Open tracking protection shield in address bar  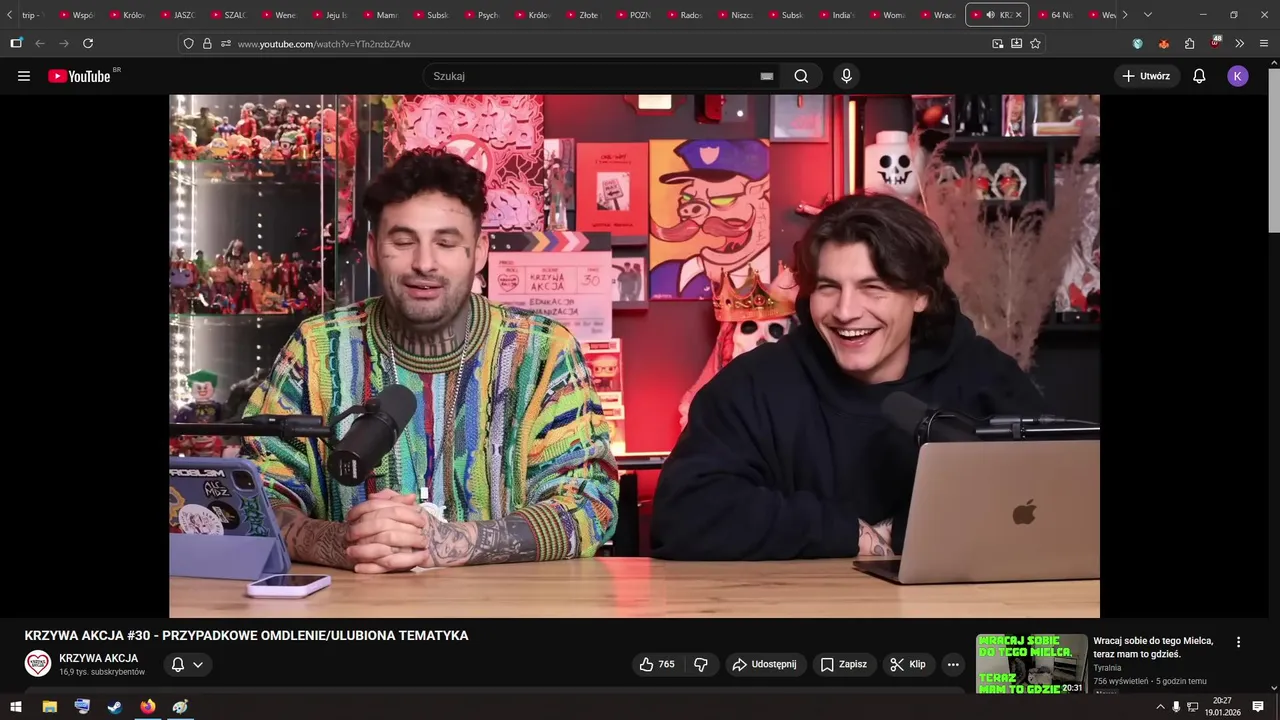click(188, 44)
